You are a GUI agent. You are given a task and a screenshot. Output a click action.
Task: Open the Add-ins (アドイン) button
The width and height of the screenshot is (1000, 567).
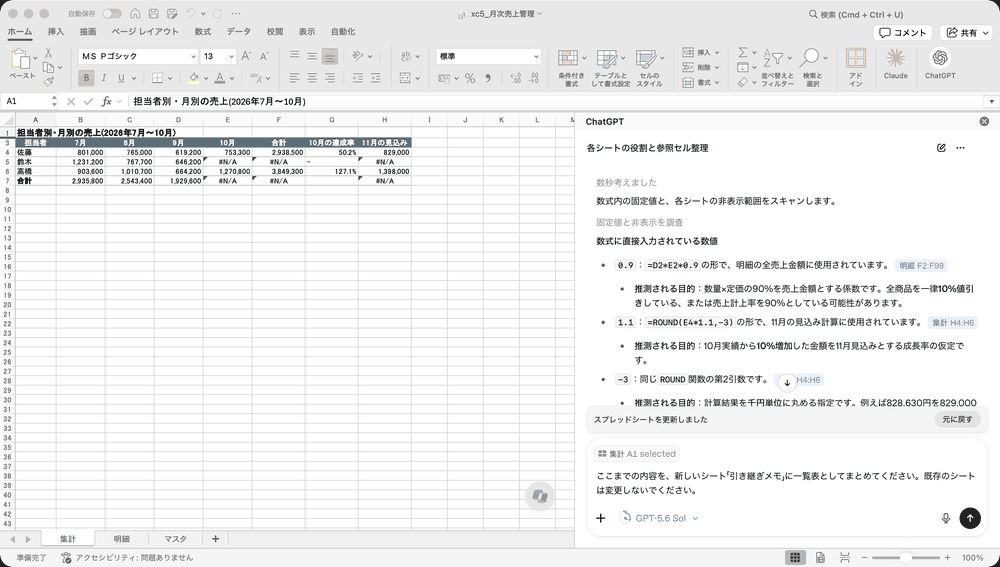(x=856, y=66)
